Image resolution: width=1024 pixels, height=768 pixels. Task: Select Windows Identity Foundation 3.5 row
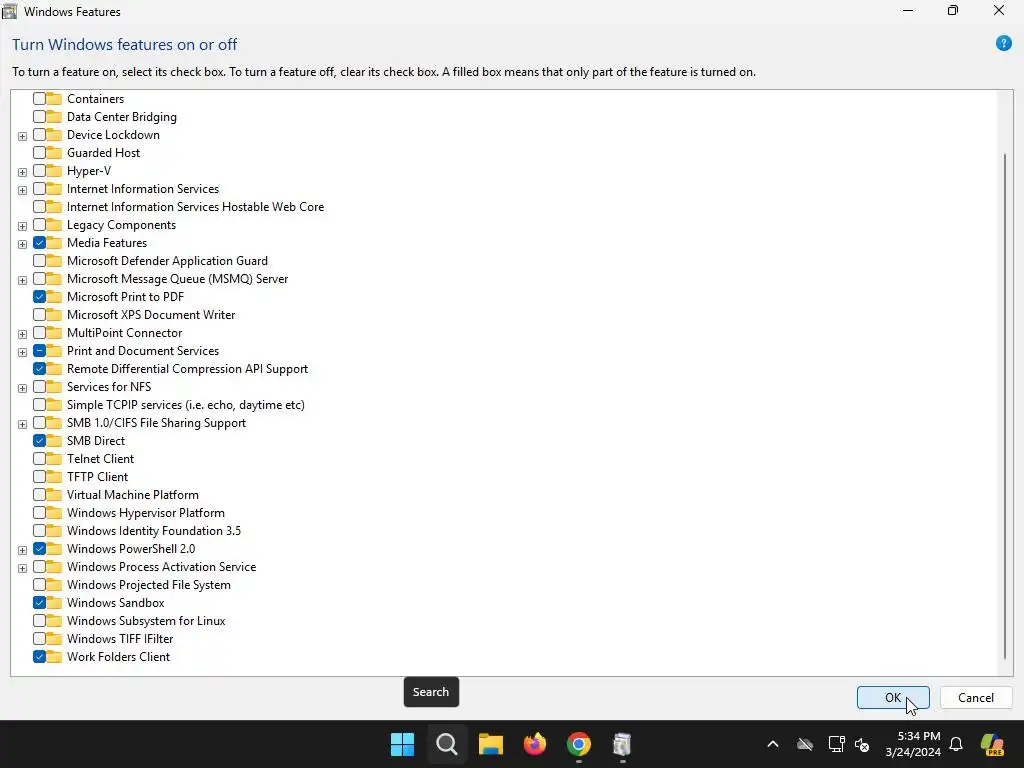point(153,531)
